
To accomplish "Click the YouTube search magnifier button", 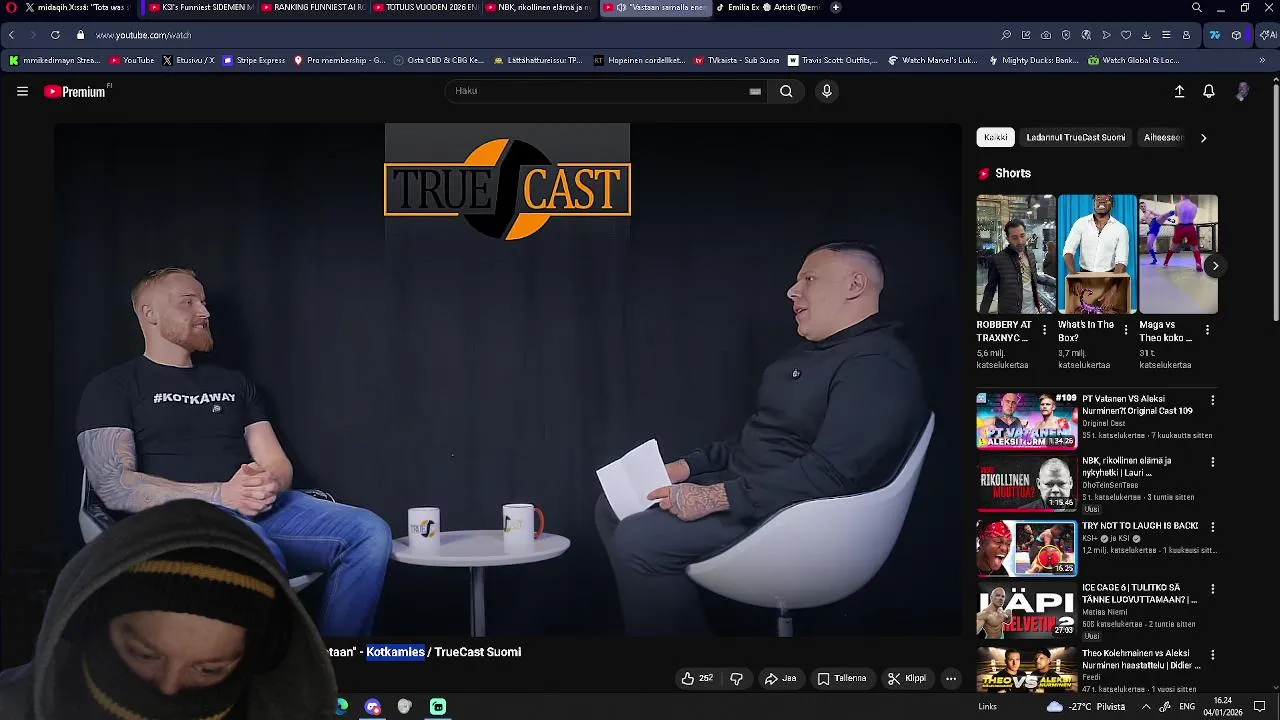I will click(786, 91).
